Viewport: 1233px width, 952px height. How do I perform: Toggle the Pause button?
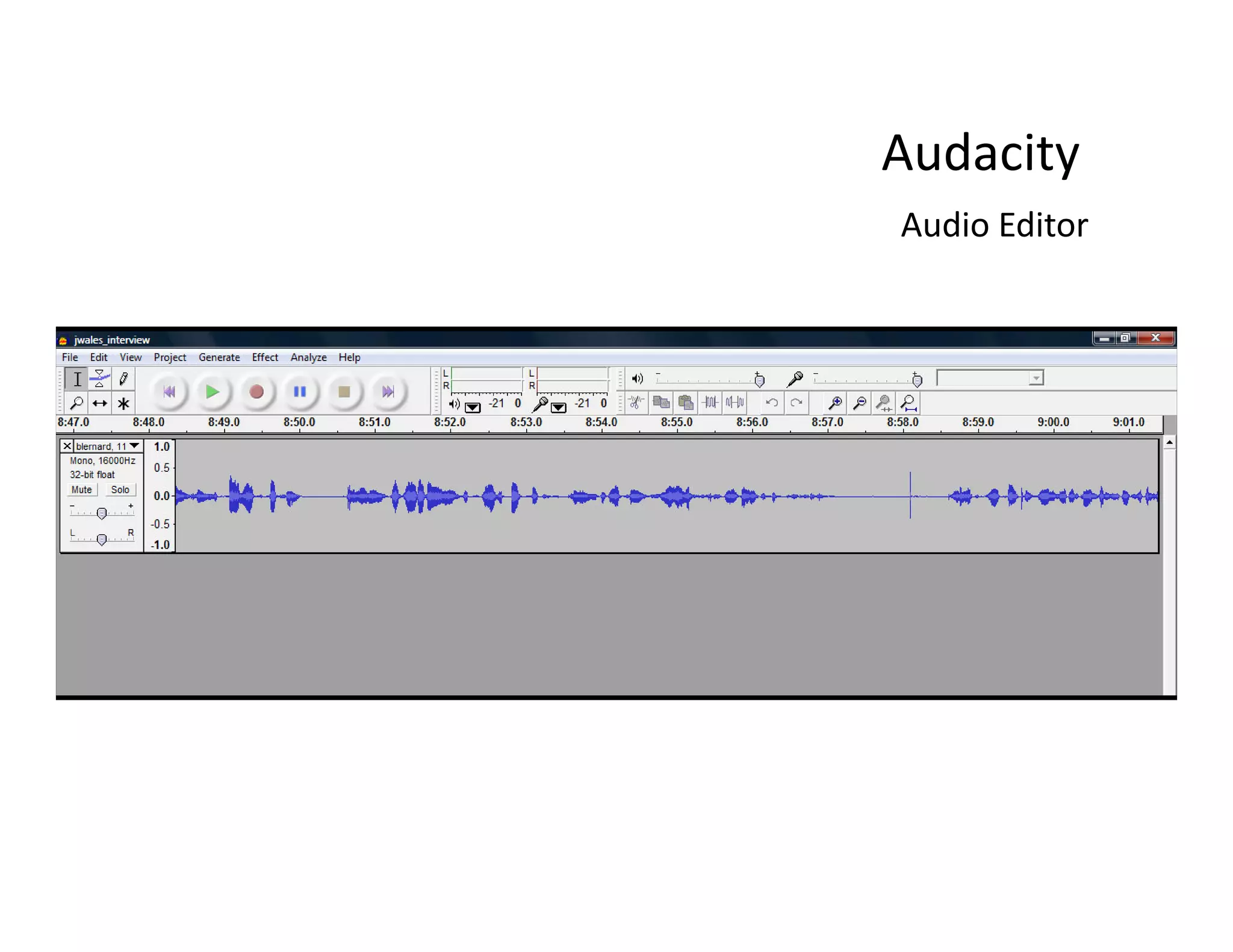coord(300,392)
